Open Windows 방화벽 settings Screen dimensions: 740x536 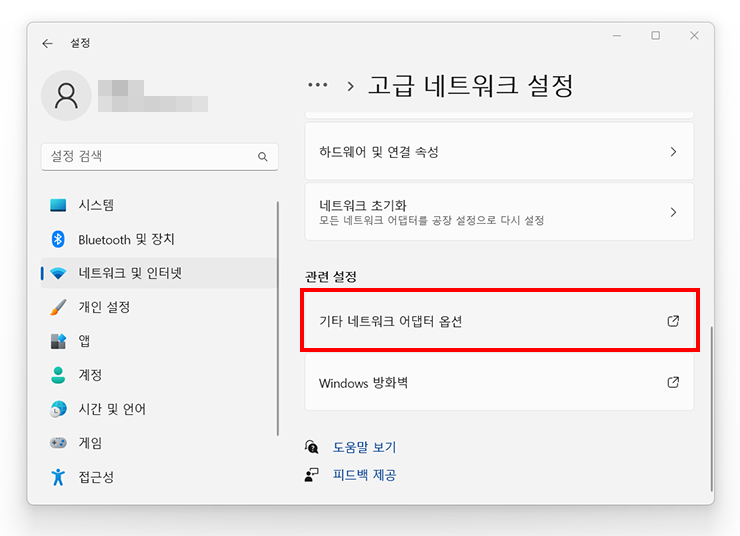point(499,382)
